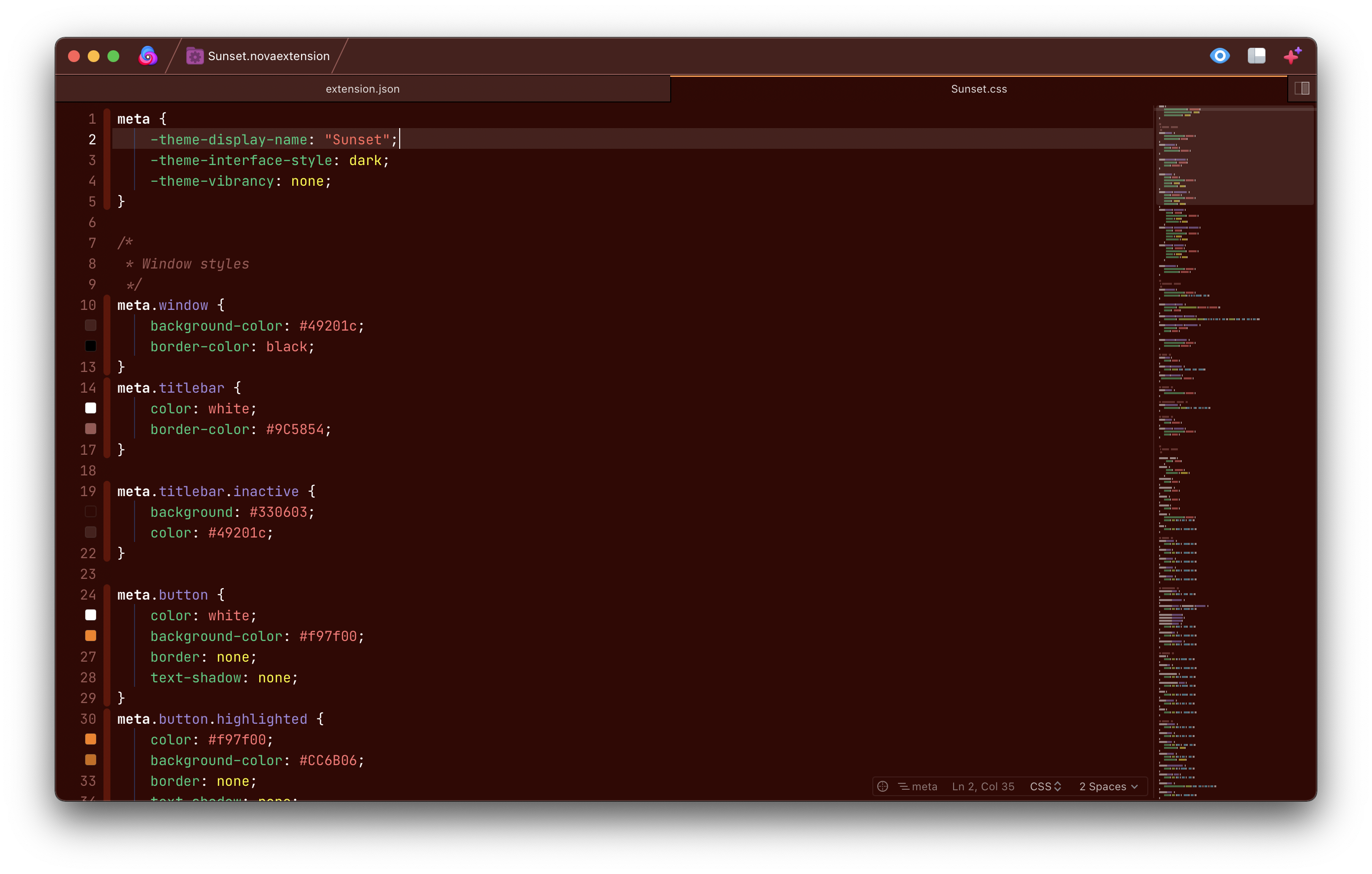1372x874 pixels.
Task: Click the Sunset.novaextension project icon
Action: click(x=195, y=56)
